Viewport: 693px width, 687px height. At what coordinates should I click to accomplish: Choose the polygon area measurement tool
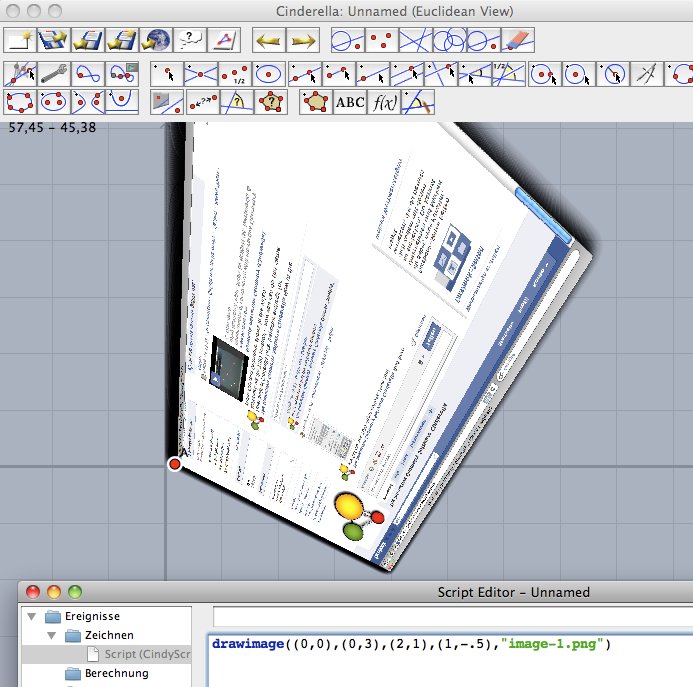pyautogui.click(x=271, y=102)
